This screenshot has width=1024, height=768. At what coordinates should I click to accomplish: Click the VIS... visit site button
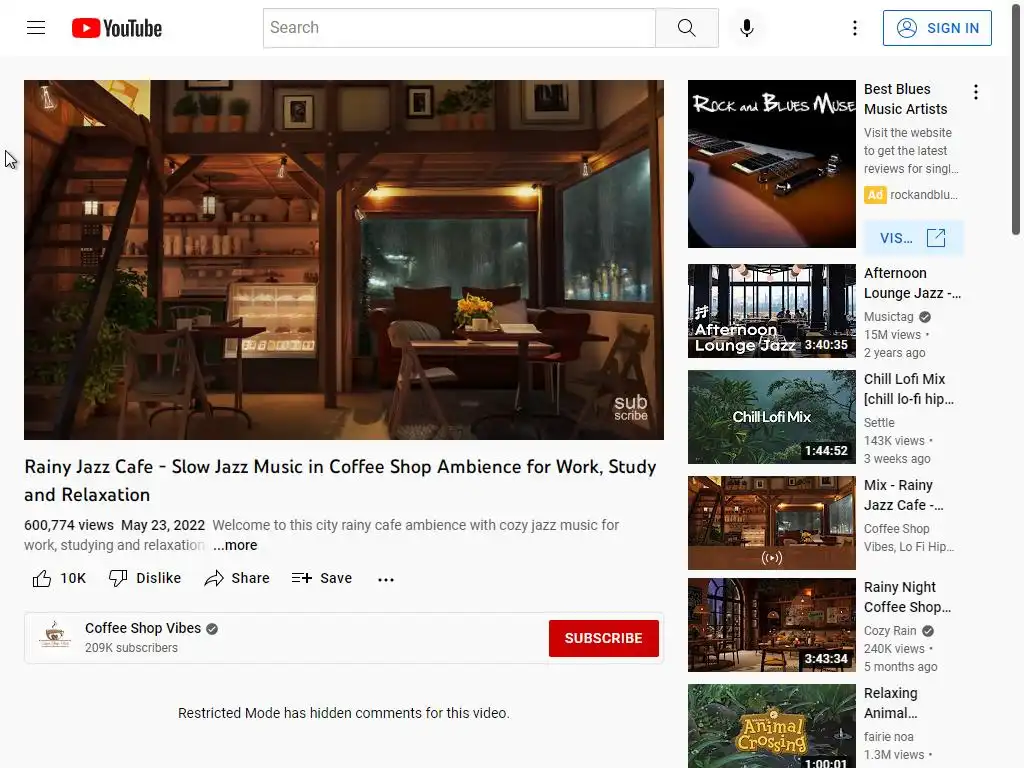point(913,238)
